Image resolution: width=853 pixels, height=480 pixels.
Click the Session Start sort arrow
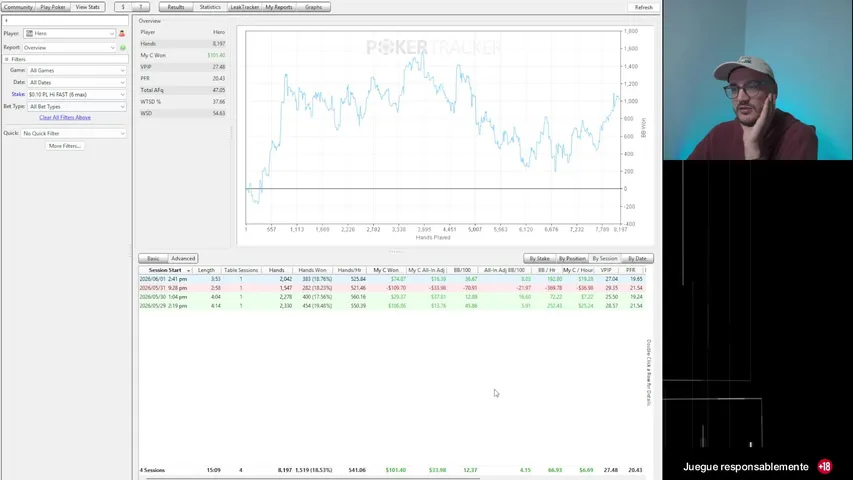pyautogui.click(x=189, y=270)
